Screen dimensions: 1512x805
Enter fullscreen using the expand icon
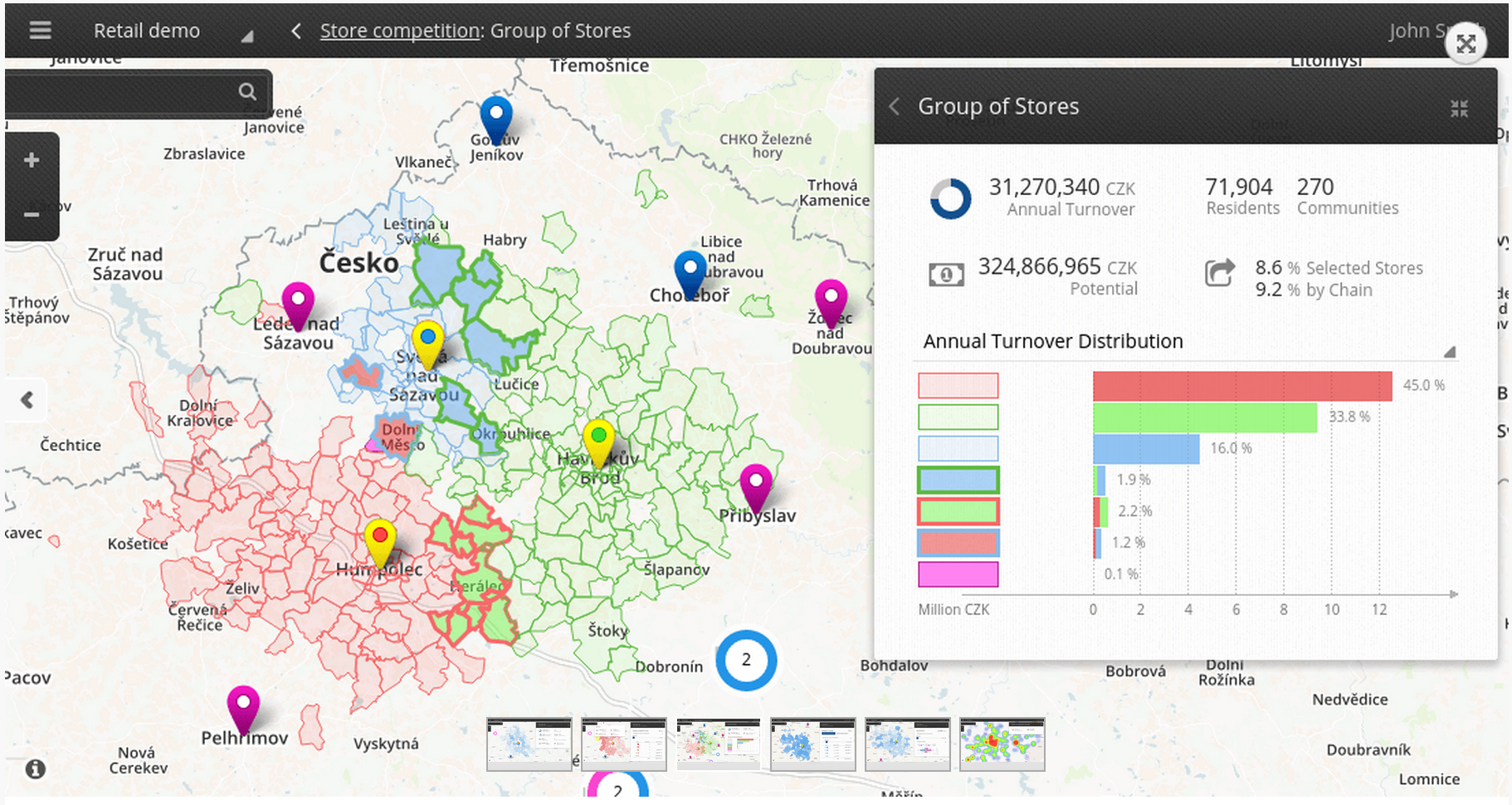tap(1466, 41)
